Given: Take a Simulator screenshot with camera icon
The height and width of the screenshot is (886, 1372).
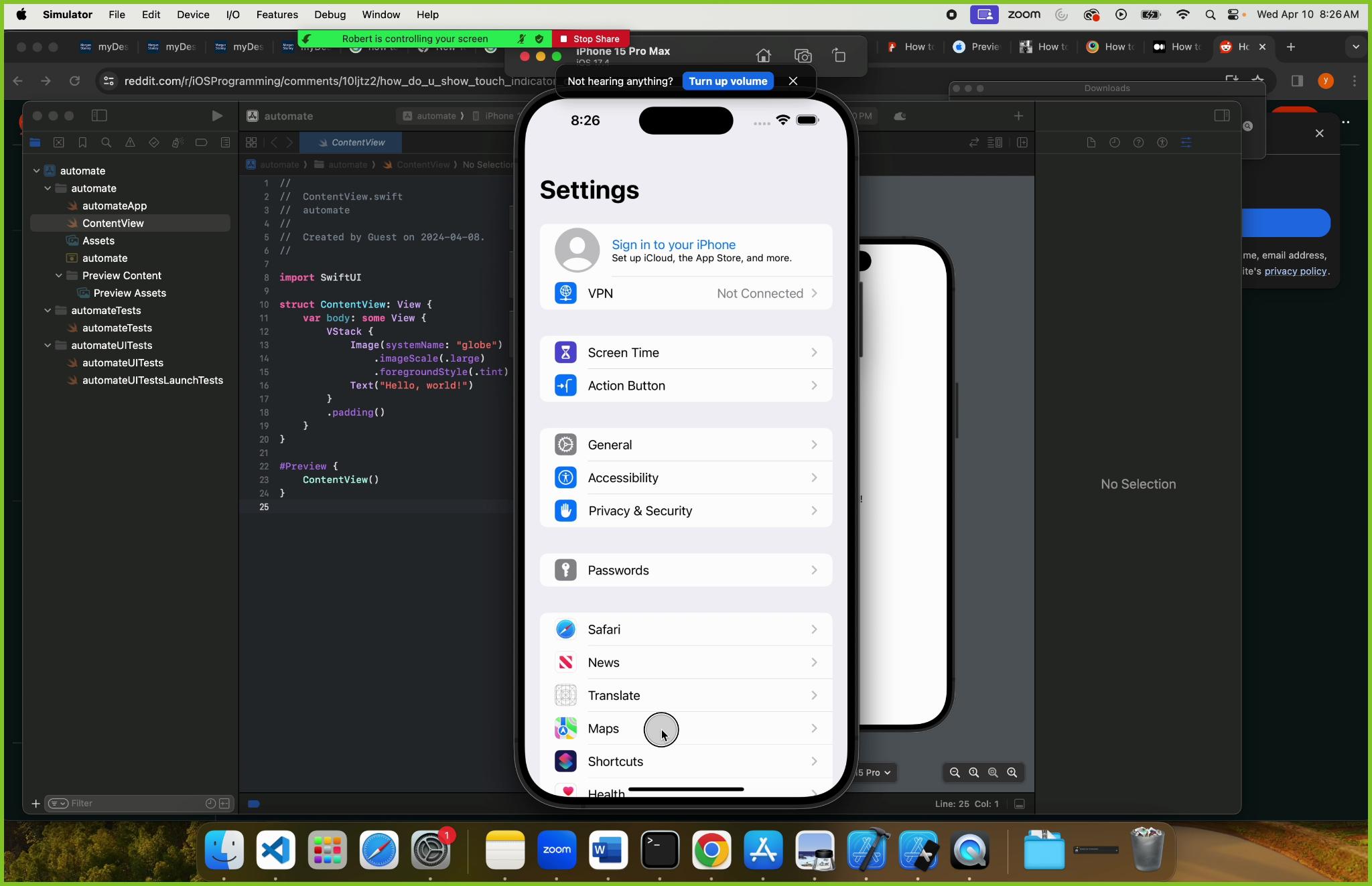Looking at the screenshot, I should tap(803, 56).
